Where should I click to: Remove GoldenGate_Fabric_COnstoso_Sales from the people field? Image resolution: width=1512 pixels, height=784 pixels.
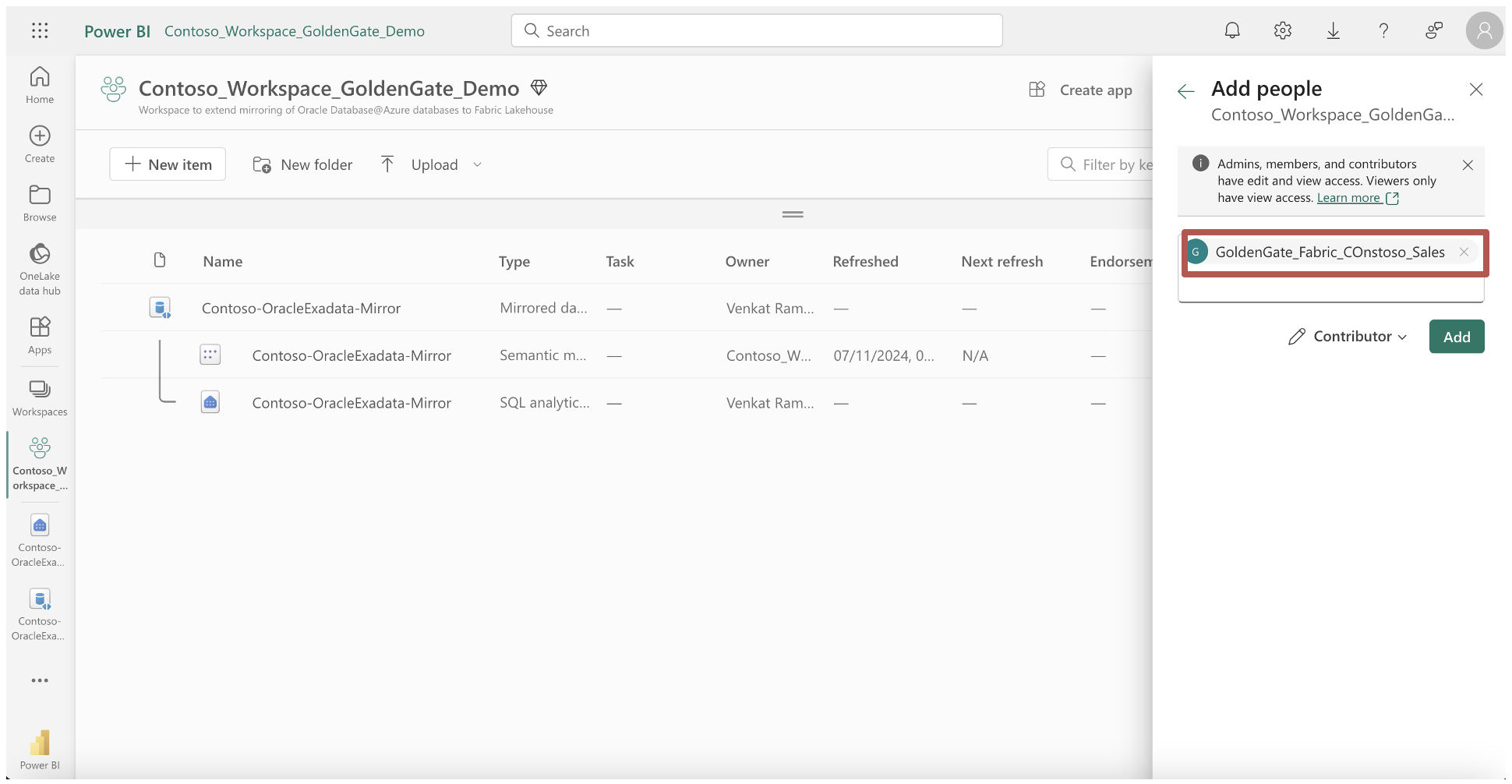[1464, 252]
